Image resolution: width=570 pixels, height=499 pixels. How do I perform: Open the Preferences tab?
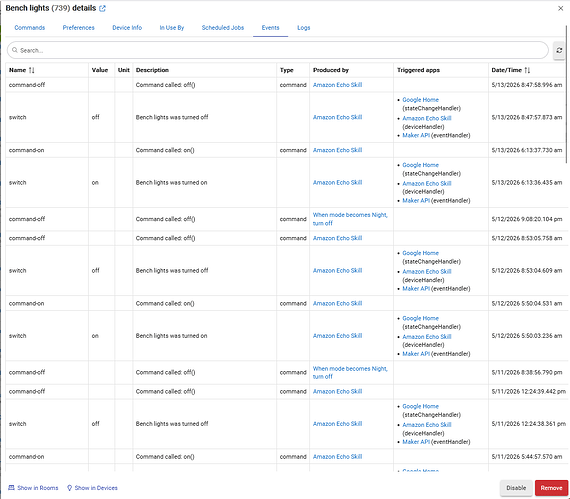click(79, 28)
